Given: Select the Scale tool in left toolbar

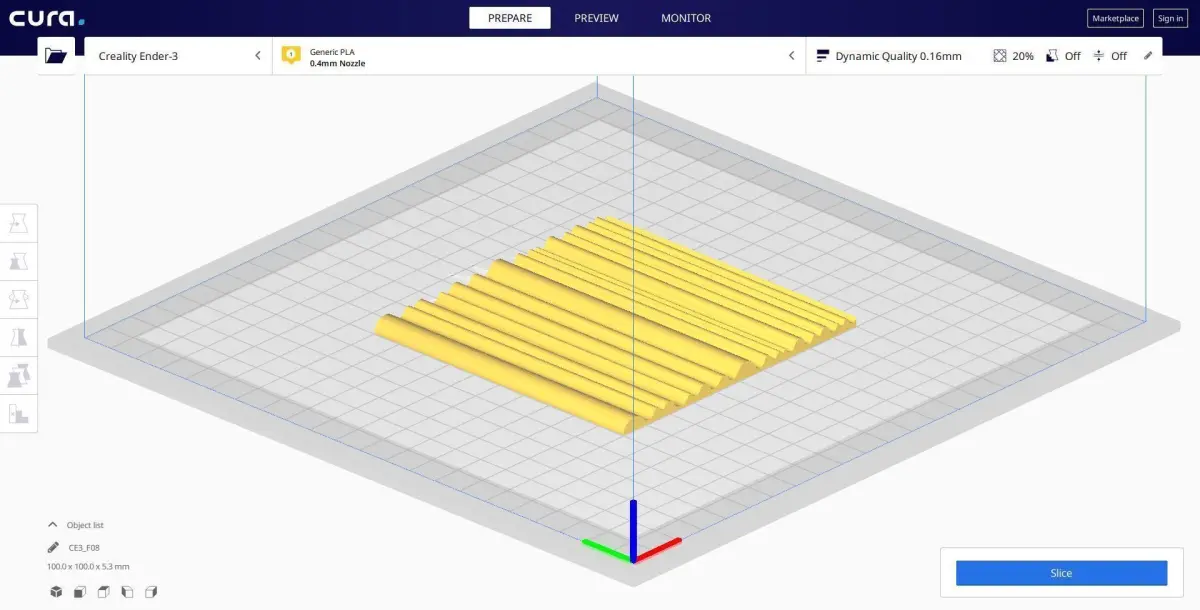Looking at the screenshot, I should [x=19, y=262].
